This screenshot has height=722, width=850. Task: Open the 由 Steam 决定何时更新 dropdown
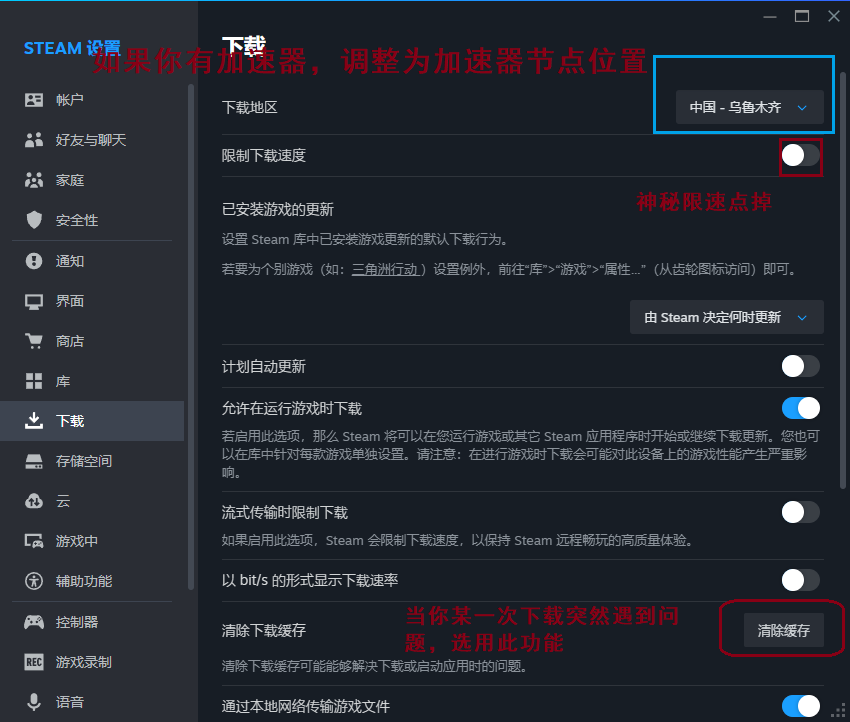(726, 317)
